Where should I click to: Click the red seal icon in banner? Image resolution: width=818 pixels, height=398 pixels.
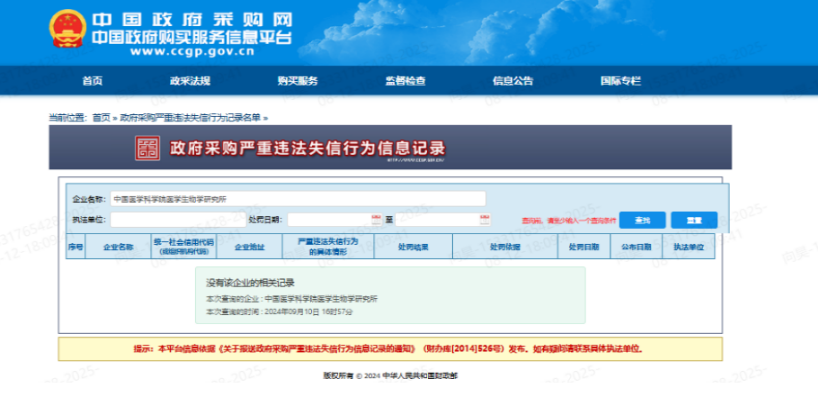point(148,148)
